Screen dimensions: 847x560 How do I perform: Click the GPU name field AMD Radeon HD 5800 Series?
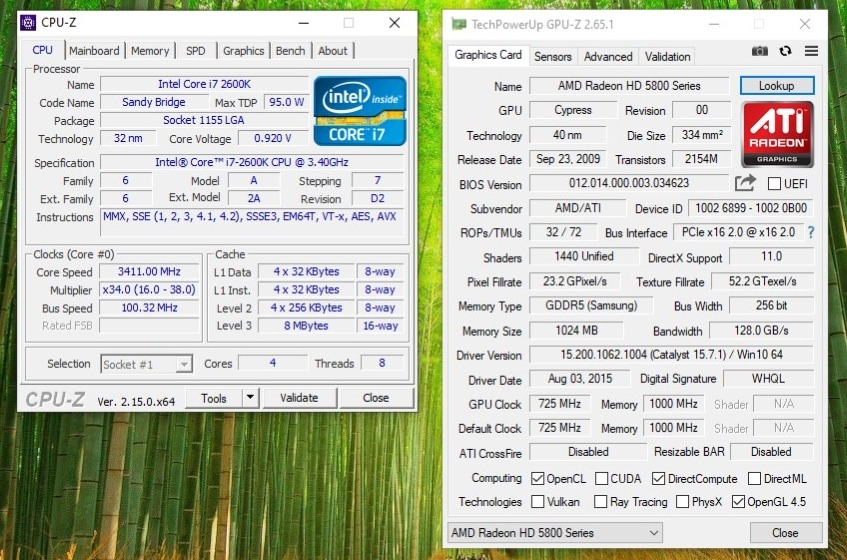tap(629, 86)
